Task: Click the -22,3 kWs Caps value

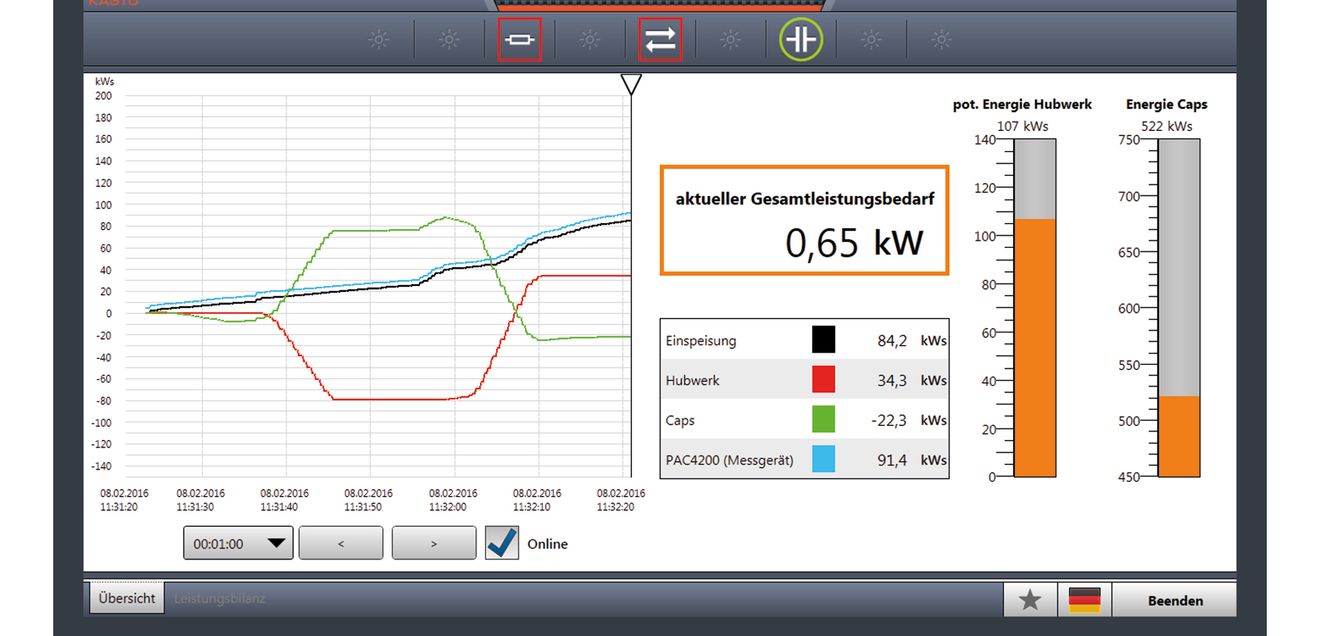Action: pos(909,421)
